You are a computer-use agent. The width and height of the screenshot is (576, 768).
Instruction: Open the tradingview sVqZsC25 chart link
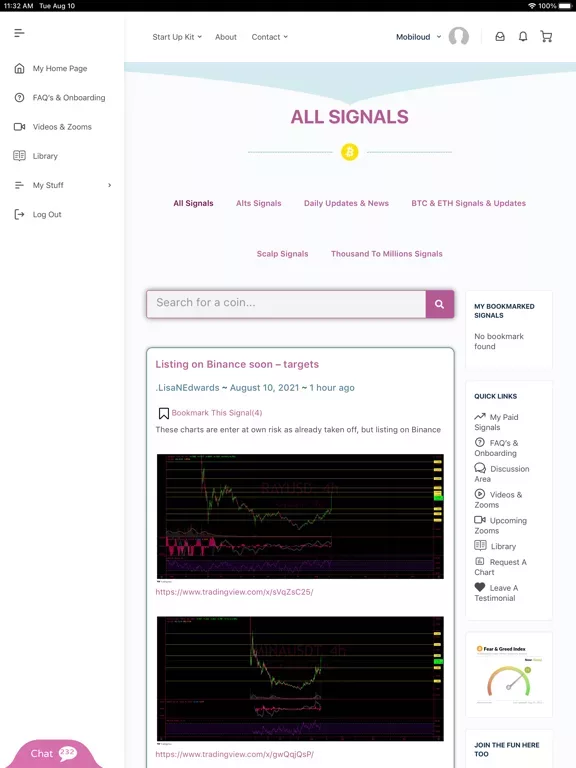[x=234, y=592]
